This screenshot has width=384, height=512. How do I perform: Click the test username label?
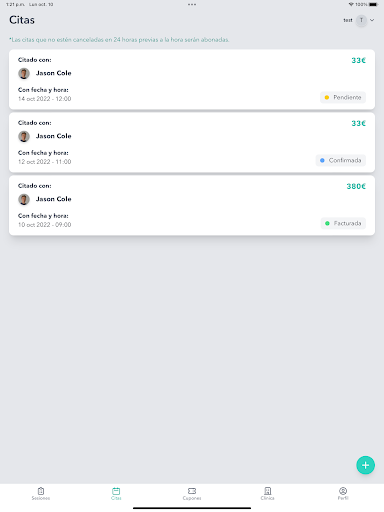[x=348, y=20]
